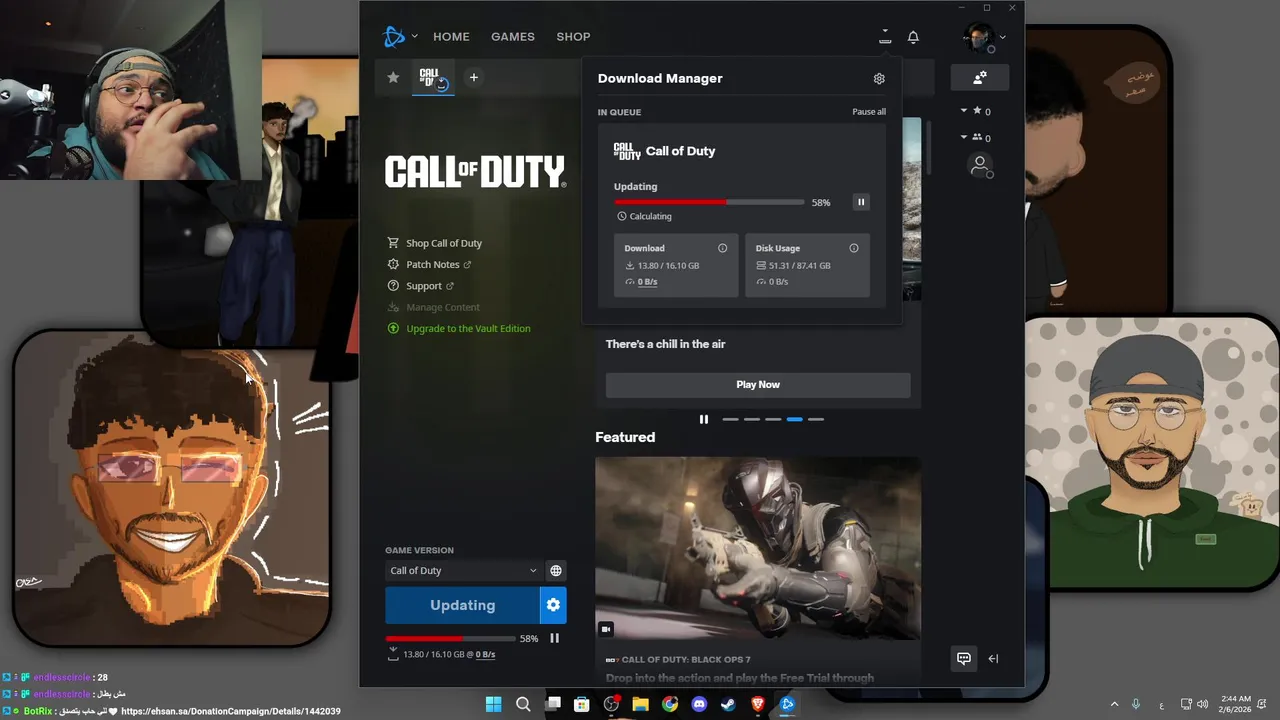Click the region globe icon
Image resolution: width=1280 pixels, height=720 pixels.
556,571
